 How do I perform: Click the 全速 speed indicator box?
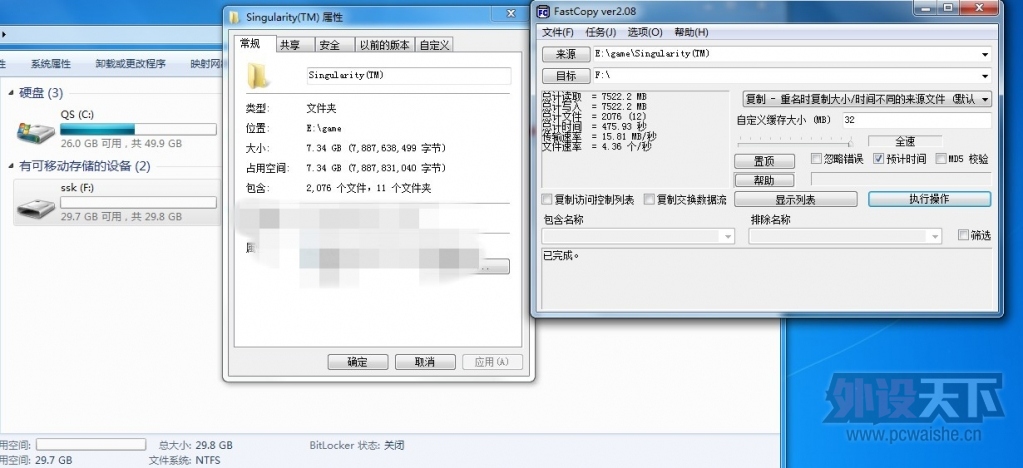(x=905, y=141)
